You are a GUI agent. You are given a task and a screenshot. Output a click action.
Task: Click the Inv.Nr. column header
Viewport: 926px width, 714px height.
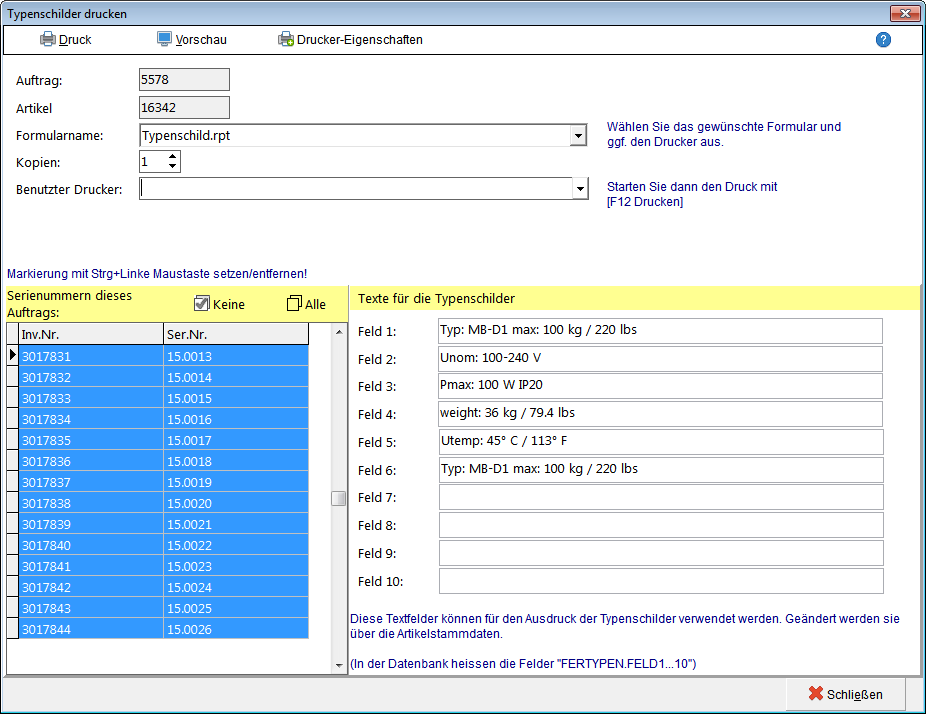click(x=91, y=334)
